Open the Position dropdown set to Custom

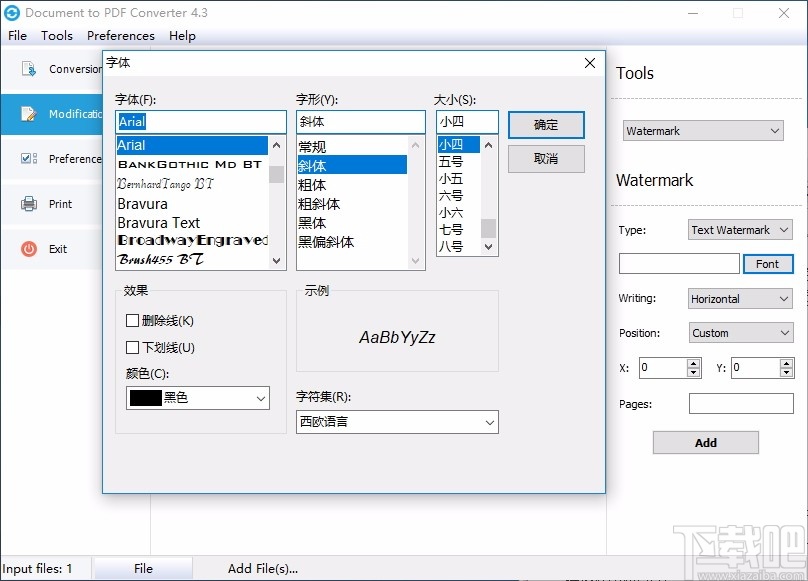(740, 332)
